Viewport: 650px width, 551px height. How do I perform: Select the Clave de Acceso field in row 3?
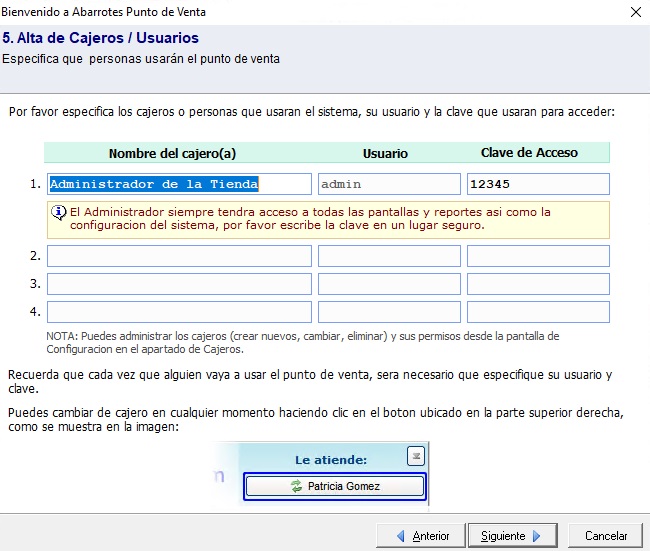point(538,284)
